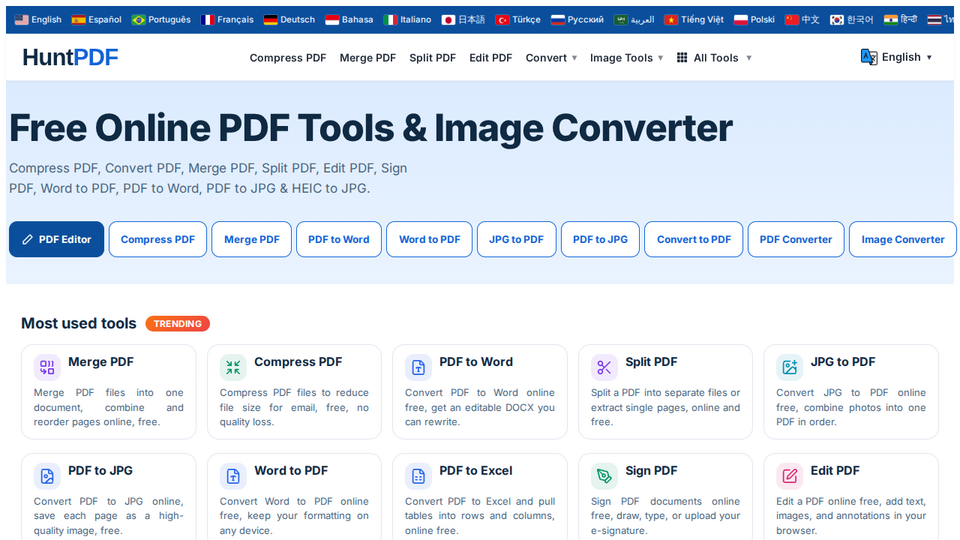Expand the Convert dropdown menu
The image size is (960, 540).
coord(551,58)
